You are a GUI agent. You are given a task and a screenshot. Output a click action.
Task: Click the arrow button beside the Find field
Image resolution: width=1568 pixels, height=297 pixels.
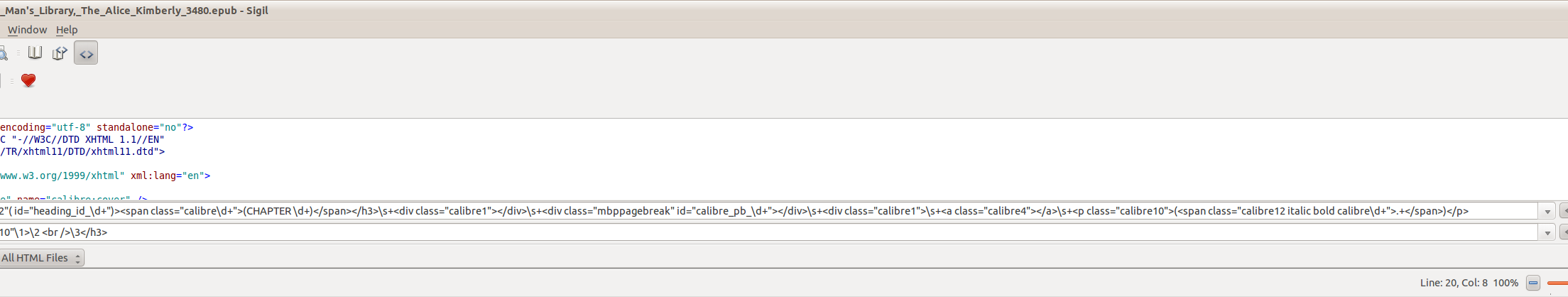(1563, 211)
